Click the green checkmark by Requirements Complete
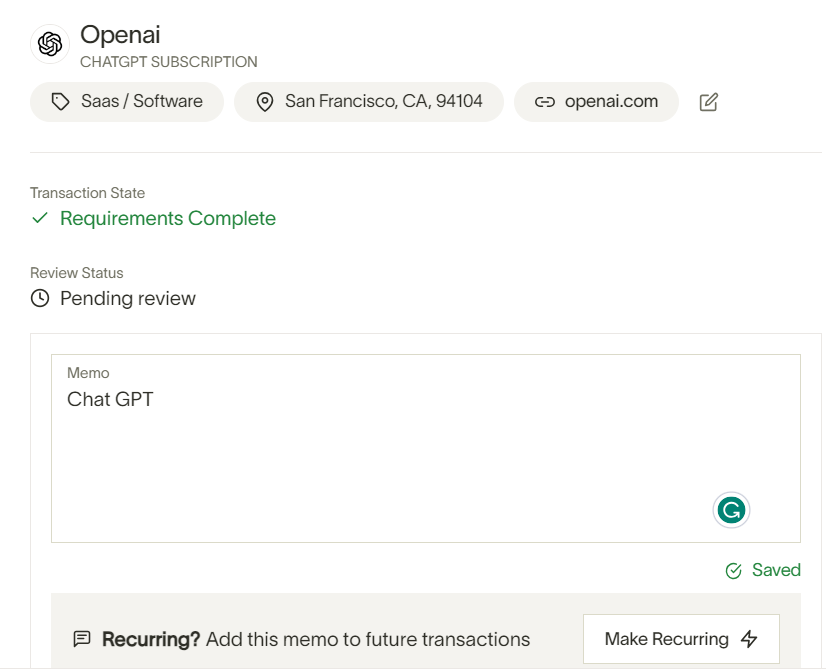This screenshot has height=672, width=826. click(40, 218)
